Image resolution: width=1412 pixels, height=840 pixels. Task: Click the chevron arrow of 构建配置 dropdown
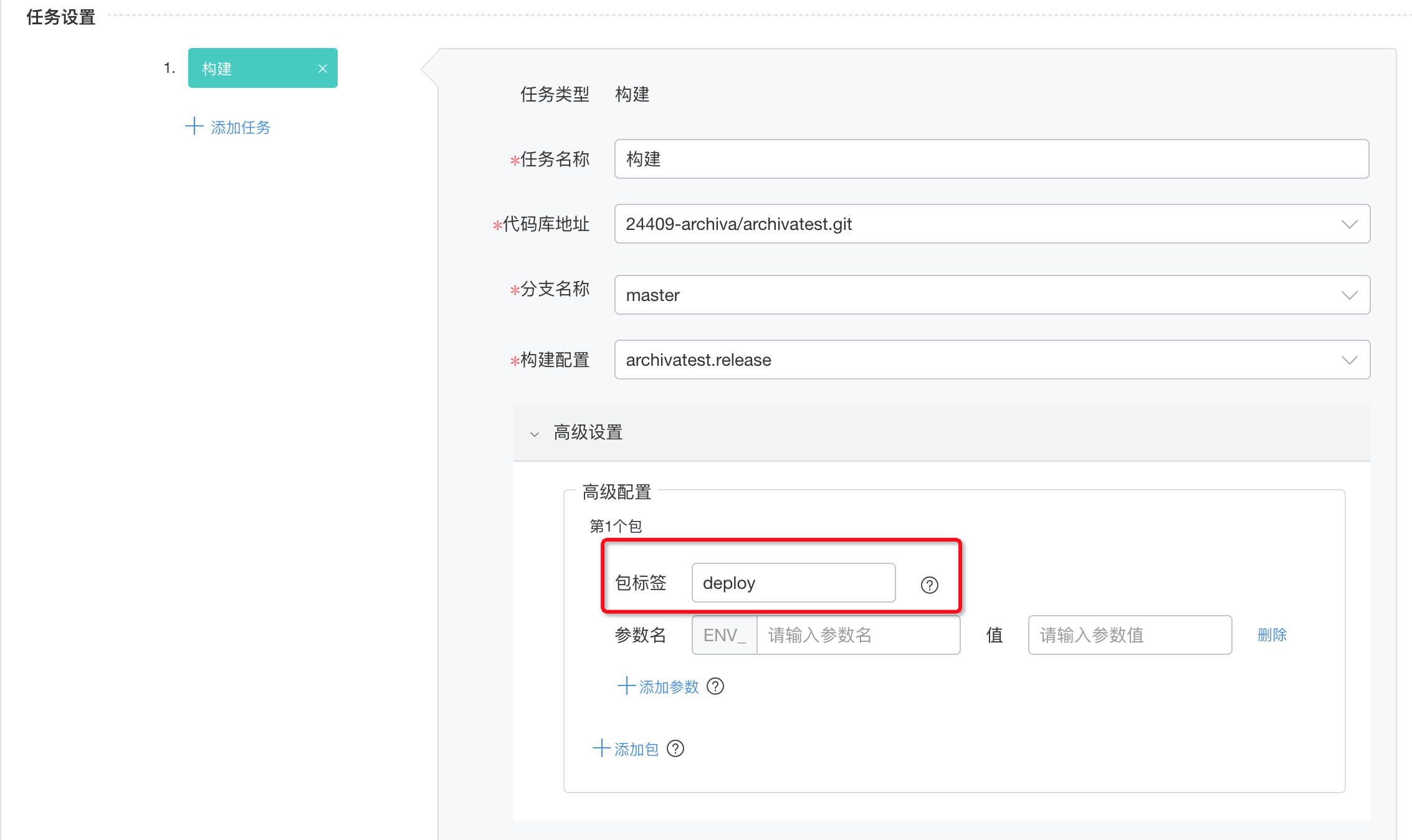1349,360
